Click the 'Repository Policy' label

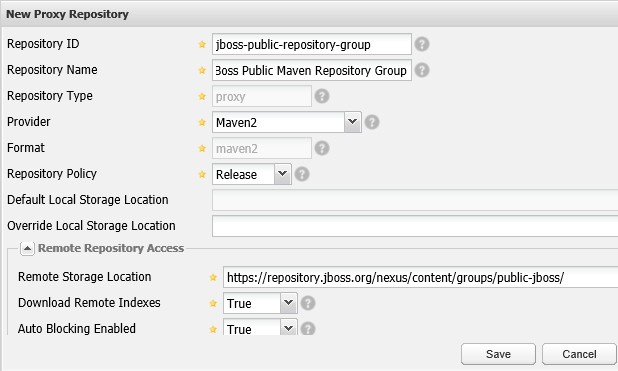click(x=52, y=174)
